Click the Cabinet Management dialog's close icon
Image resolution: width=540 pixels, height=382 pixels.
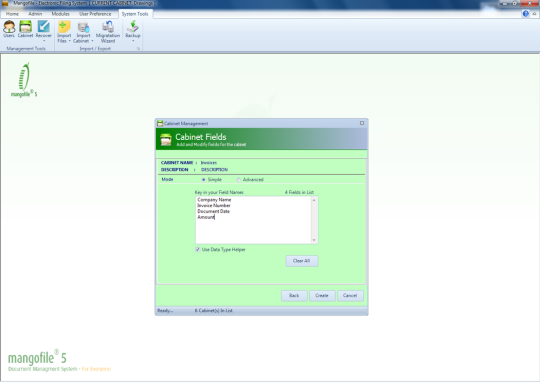362,123
